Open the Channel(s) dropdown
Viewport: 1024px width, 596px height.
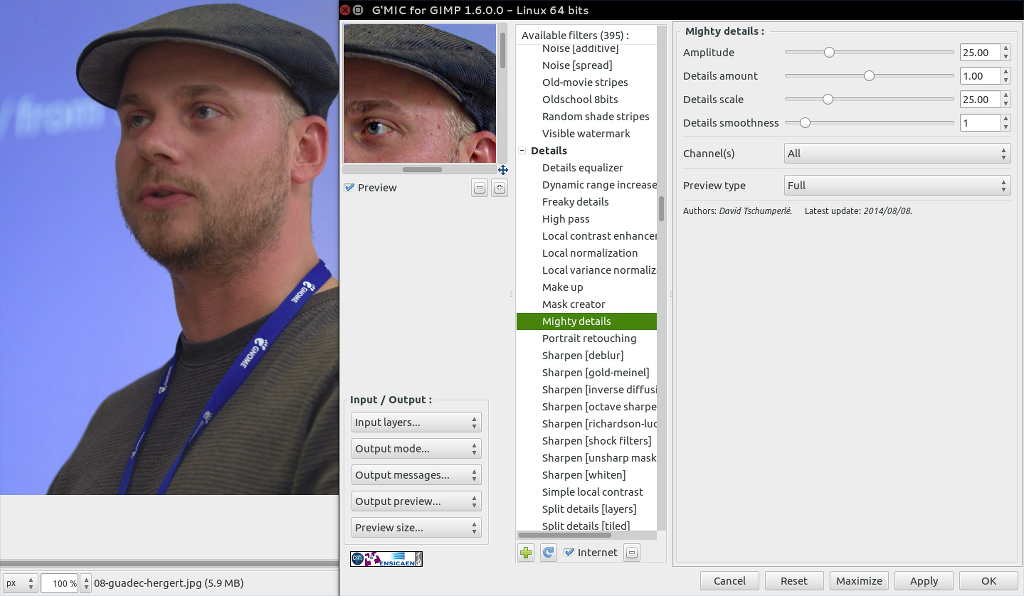pyautogui.click(x=896, y=154)
